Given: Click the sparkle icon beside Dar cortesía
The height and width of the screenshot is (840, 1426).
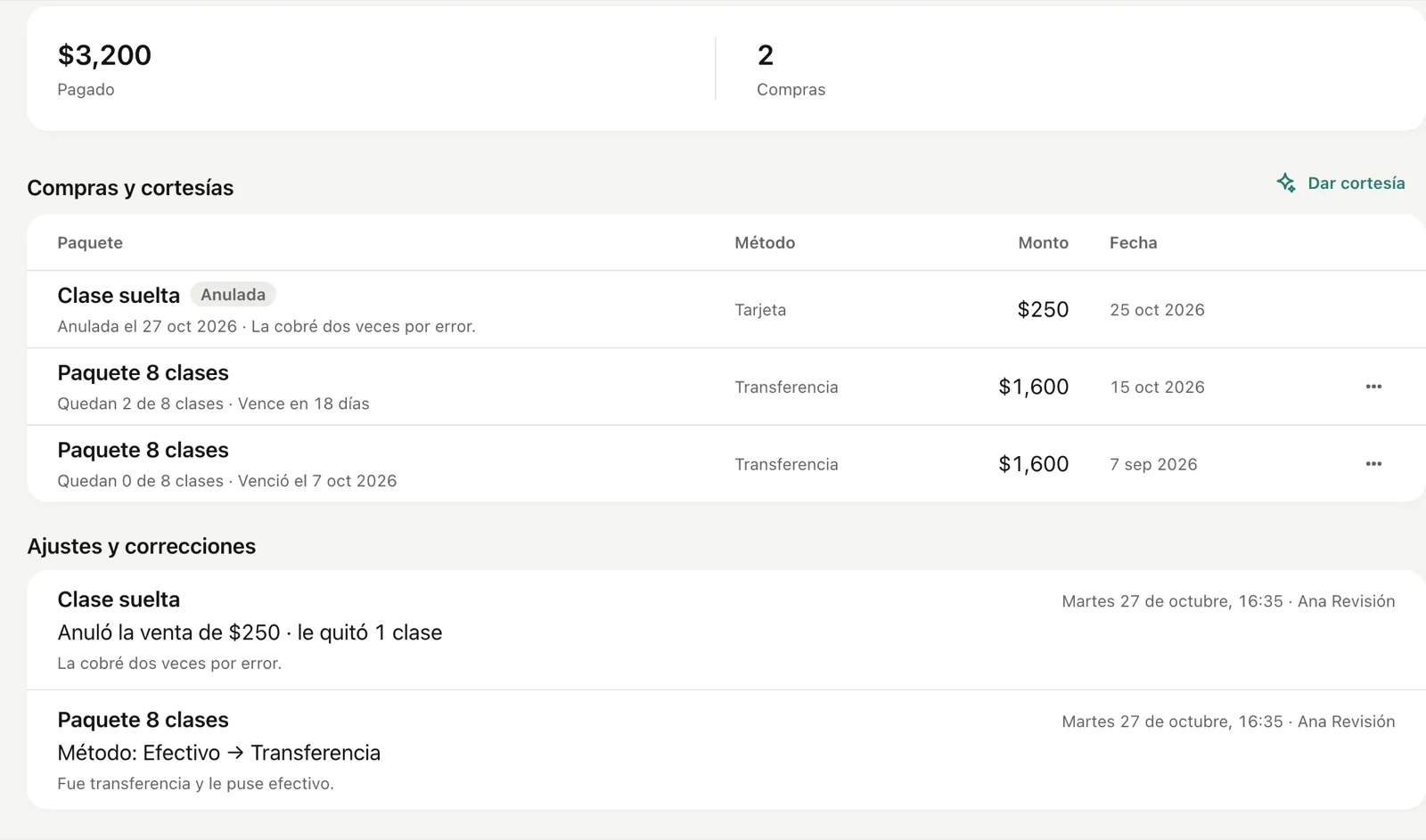Looking at the screenshot, I should click(1285, 183).
